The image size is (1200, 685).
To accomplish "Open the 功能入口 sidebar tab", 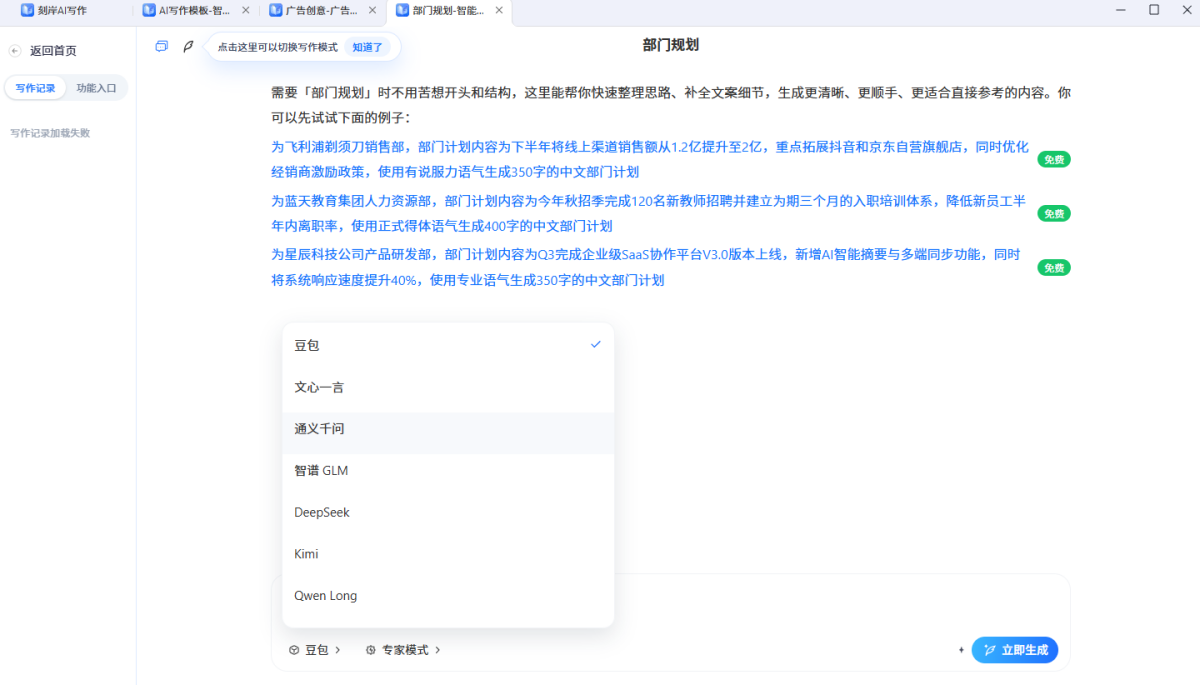I will [96, 88].
